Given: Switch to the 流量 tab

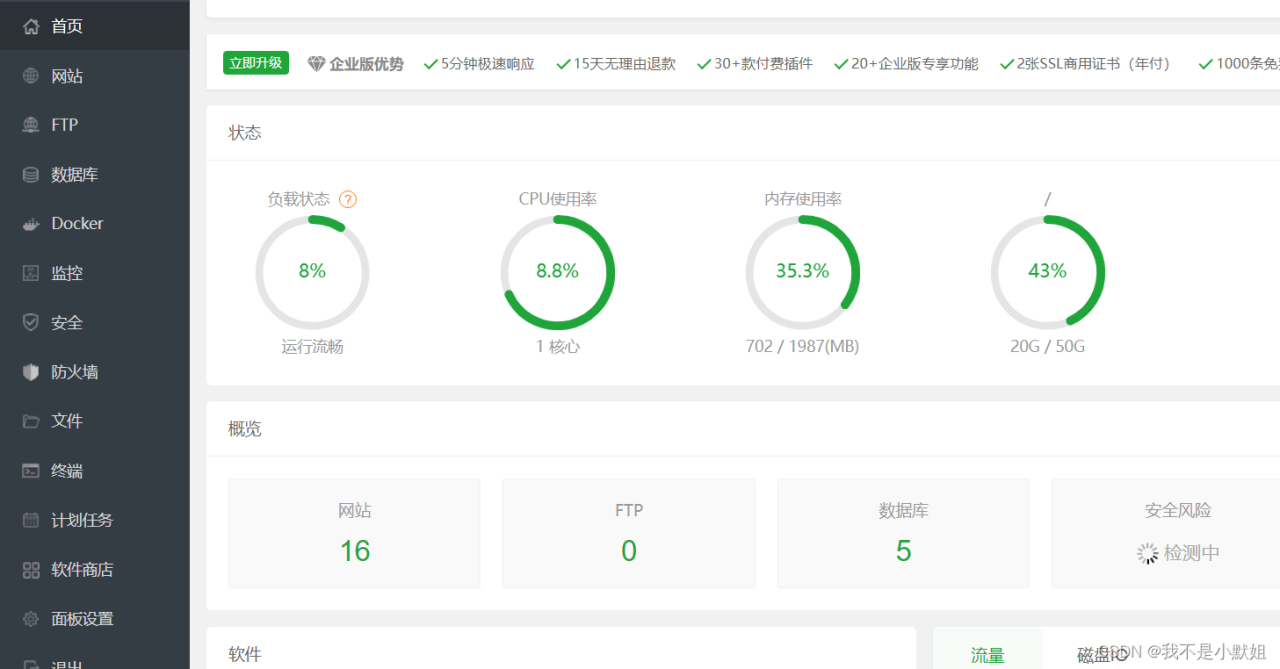Looking at the screenshot, I should 987,654.
